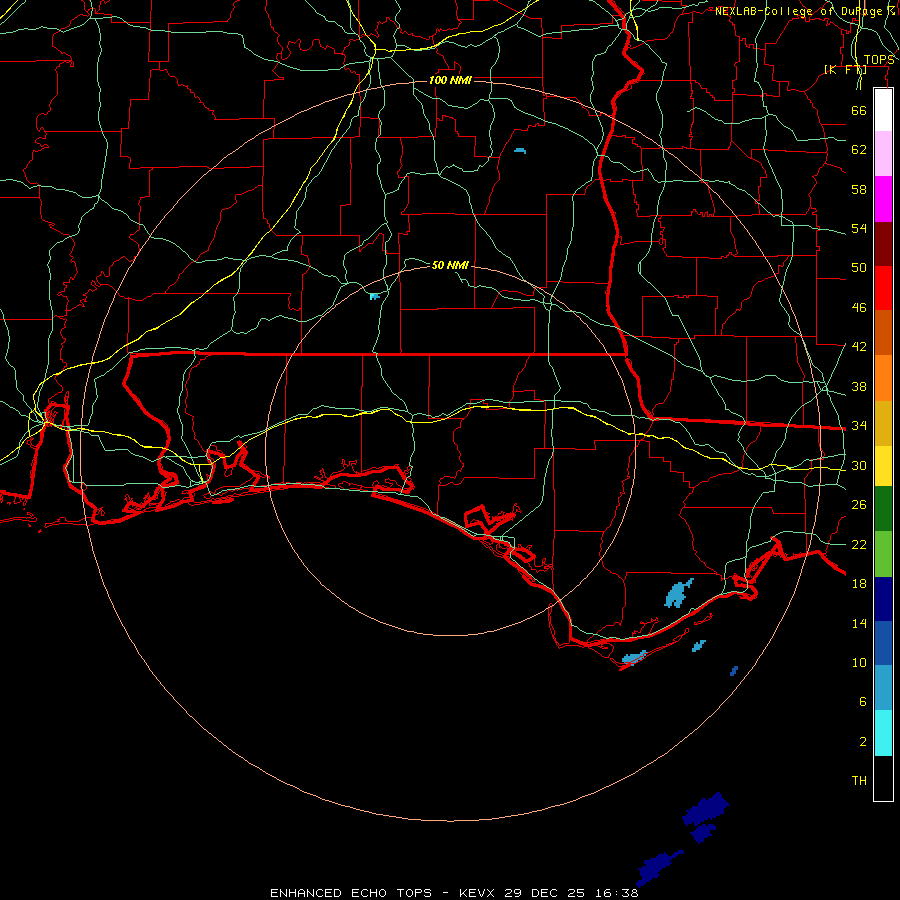Image resolution: width=900 pixels, height=900 pixels.
Task: Click the "50" legend value on scale
Action: click(859, 268)
